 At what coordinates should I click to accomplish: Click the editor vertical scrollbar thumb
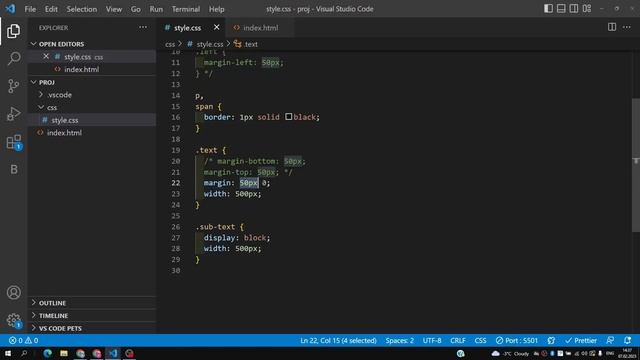pyautogui.click(x=636, y=164)
